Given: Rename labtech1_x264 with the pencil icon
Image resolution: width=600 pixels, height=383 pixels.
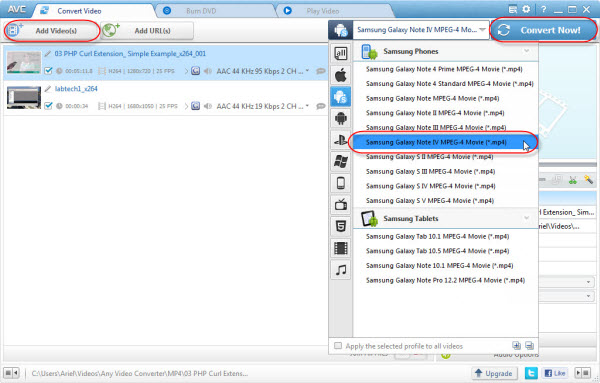Looking at the screenshot, I should pyautogui.click(x=47, y=89).
